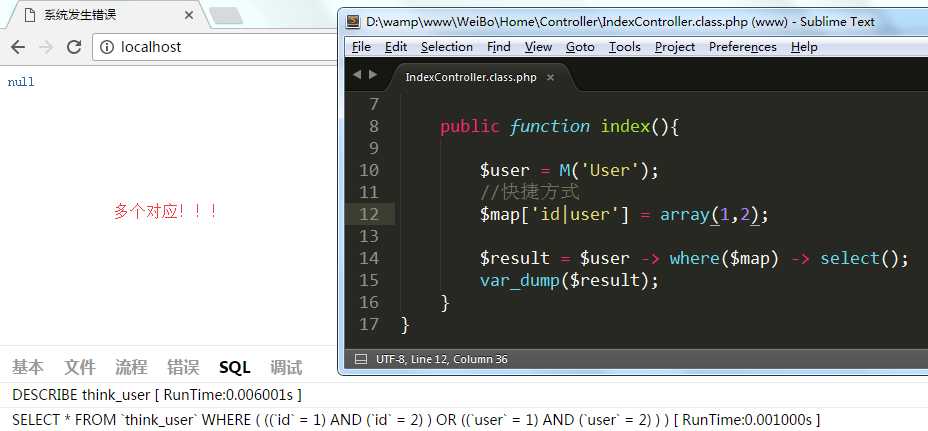Switch to the 调试 trace tab

tap(286, 367)
